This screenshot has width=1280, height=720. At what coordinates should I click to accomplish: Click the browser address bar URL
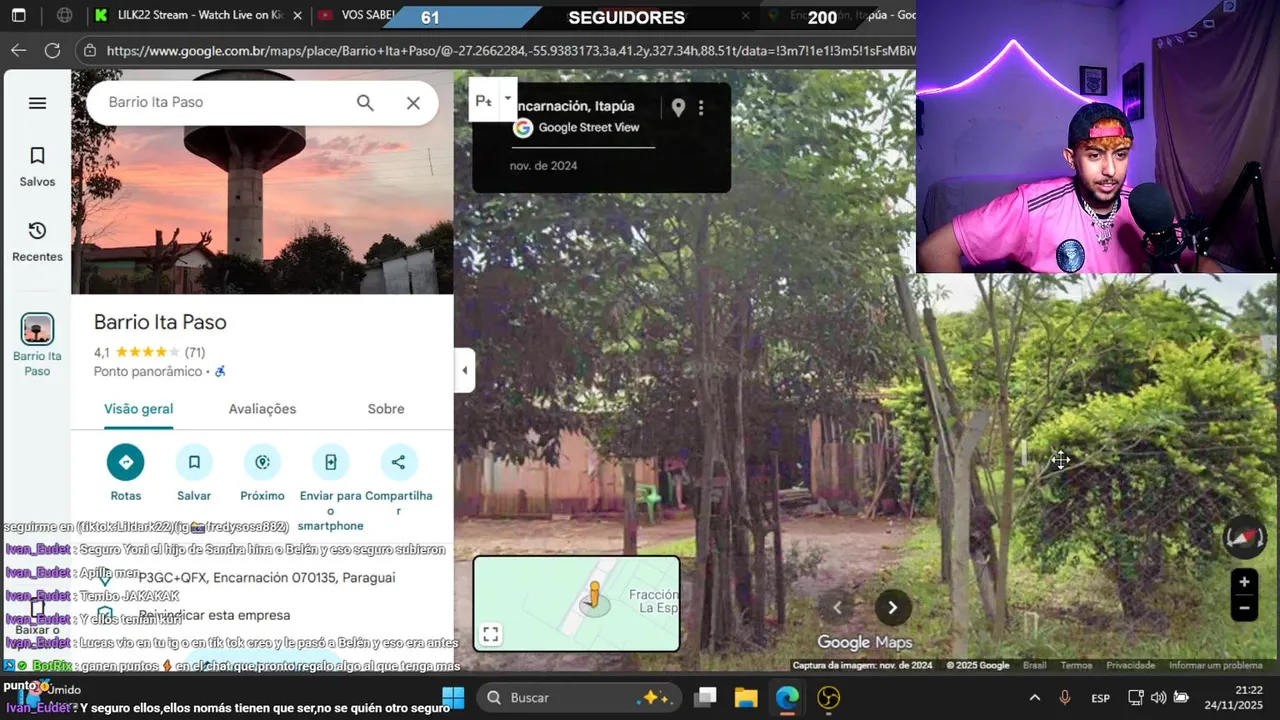click(510, 50)
